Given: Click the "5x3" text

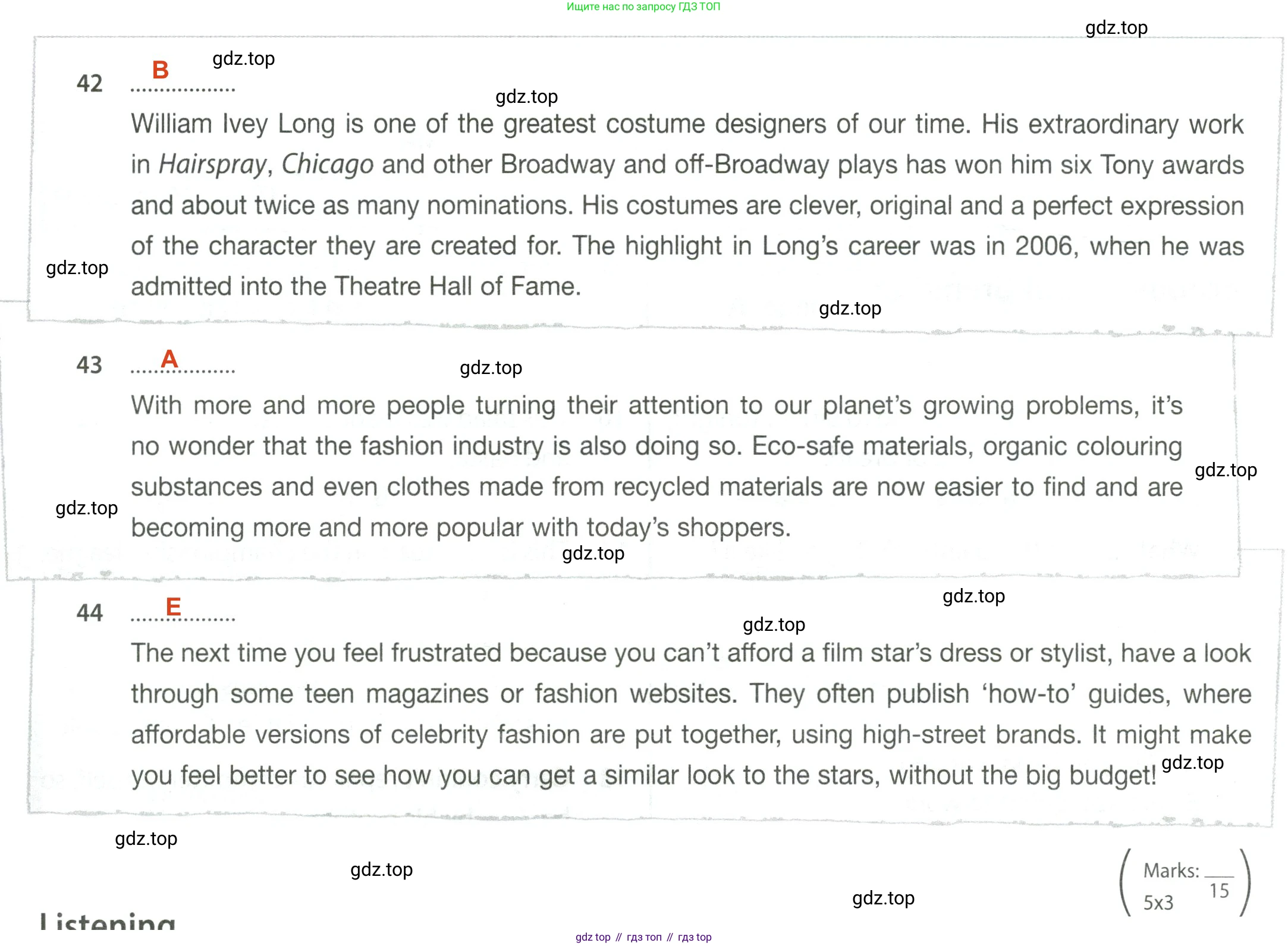Looking at the screenshot, I should point(1158,903).
